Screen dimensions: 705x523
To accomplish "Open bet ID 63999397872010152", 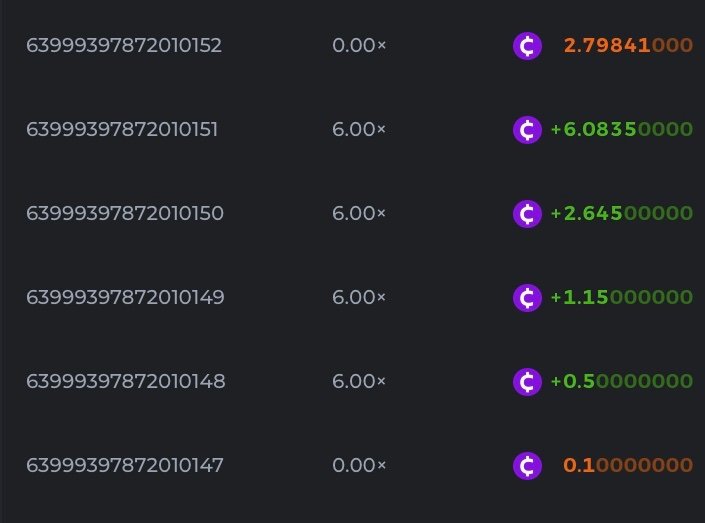I will click(x=125, y=46).
